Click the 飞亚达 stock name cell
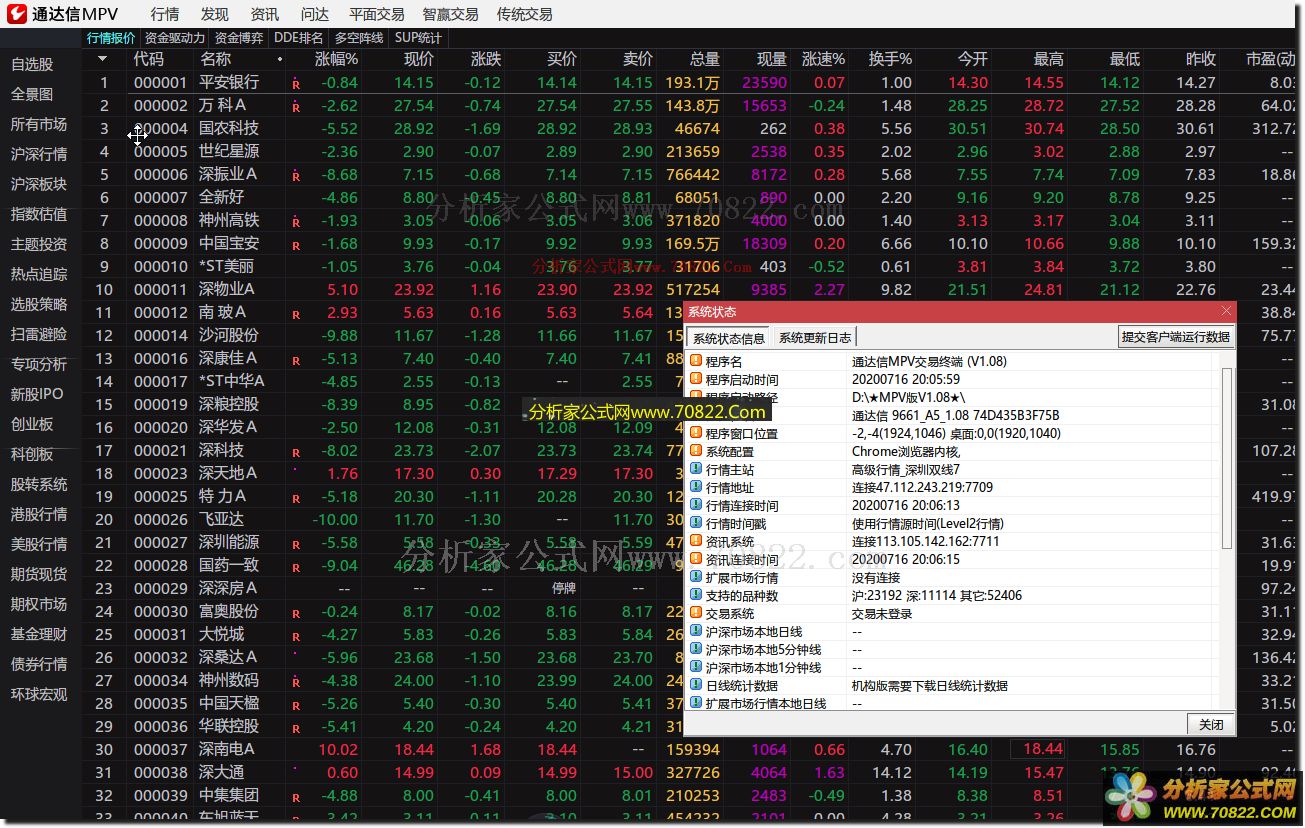The height and width of the screenshot is (828, 1305). tap(221, 519)
